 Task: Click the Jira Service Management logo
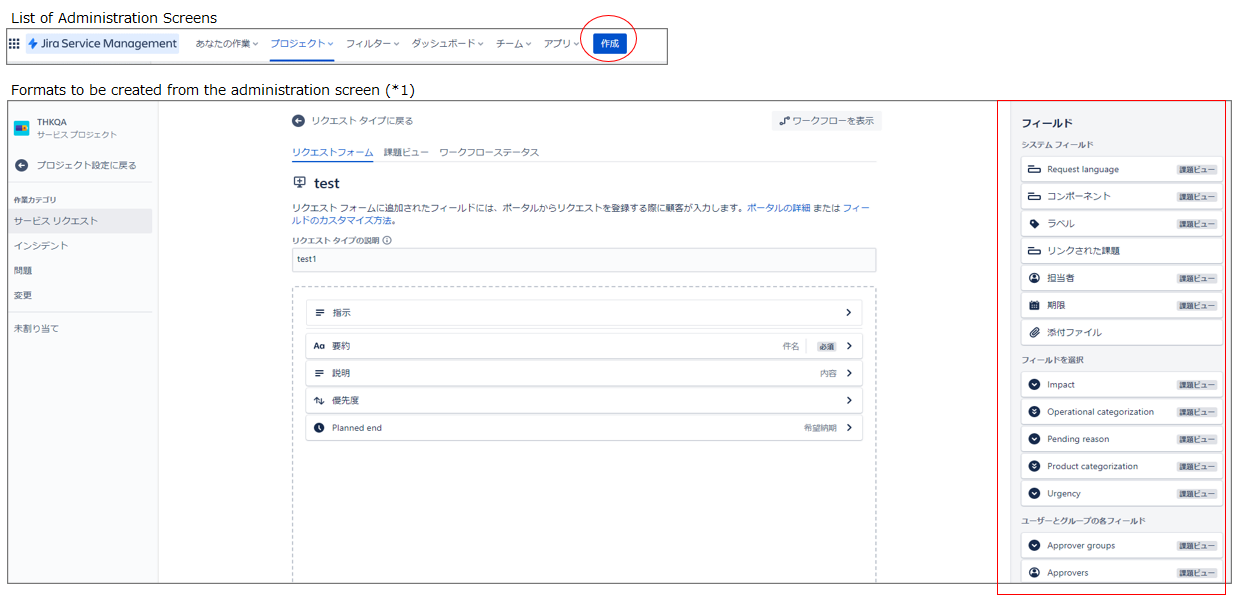(x=102, y=44)
